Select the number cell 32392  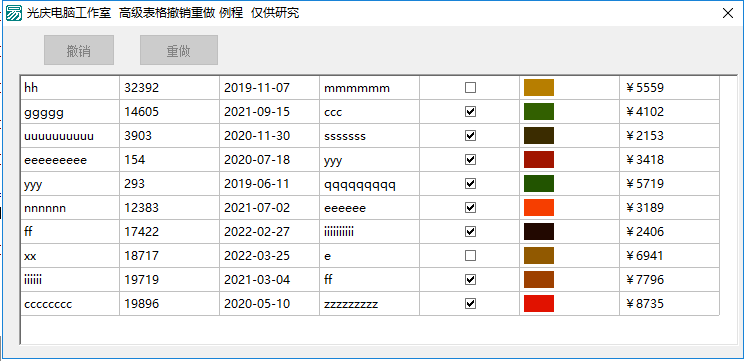[x=169, y=88]
